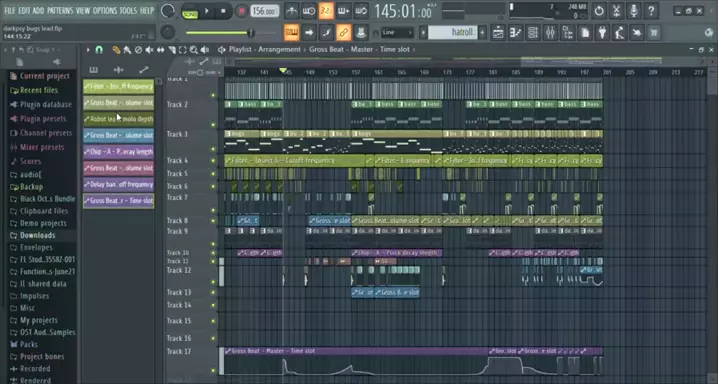Image resolution: width=718 pixels, height=384 pixels.
Task: Select the Zoom tool in playlist
Action: tap(194, 50)
